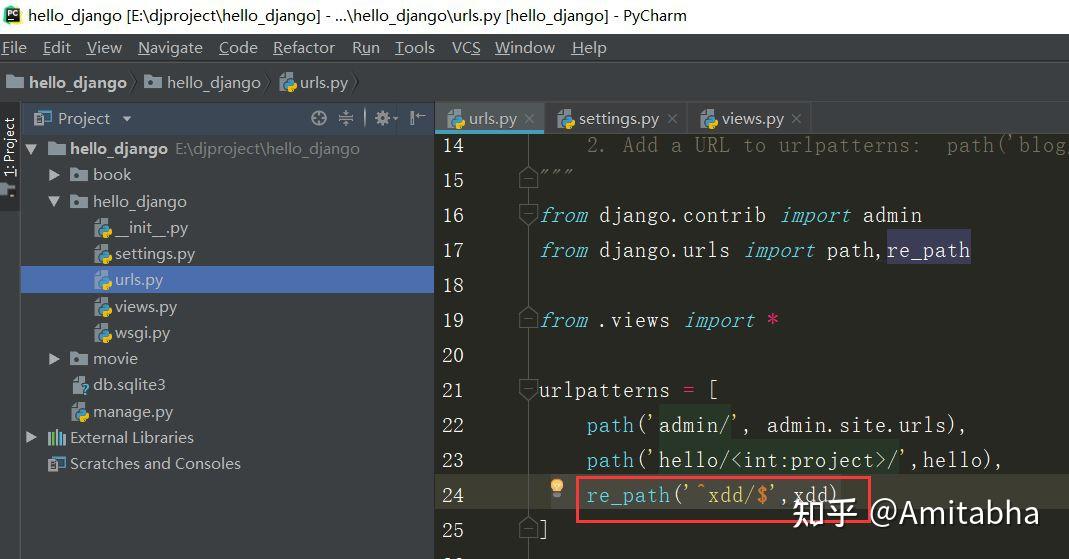
Task: Expand the movie folder
Action: tap(55, 359)
